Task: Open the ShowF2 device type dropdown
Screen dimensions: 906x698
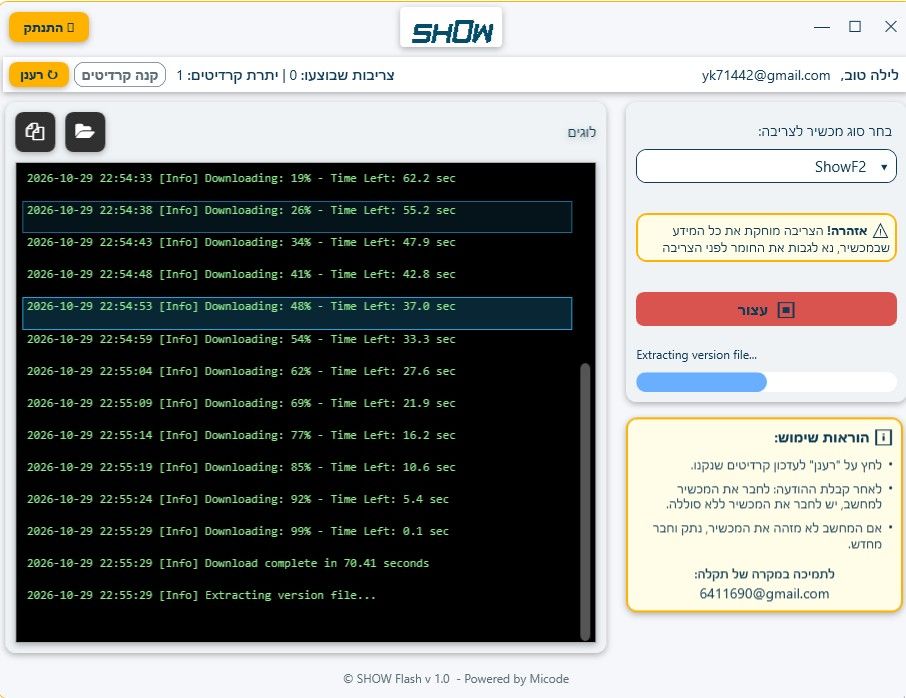Action: click(x=766, y=166)
